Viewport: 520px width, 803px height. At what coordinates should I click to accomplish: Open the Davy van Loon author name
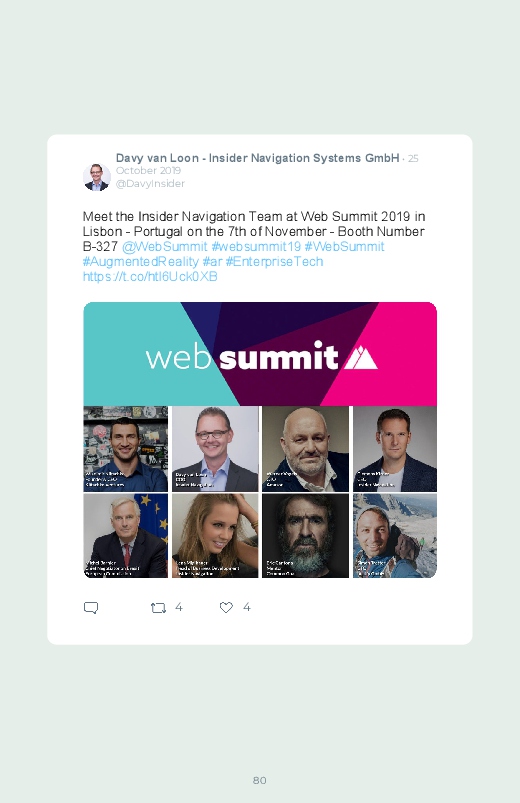pyautogui.click(x=258, y=158)
